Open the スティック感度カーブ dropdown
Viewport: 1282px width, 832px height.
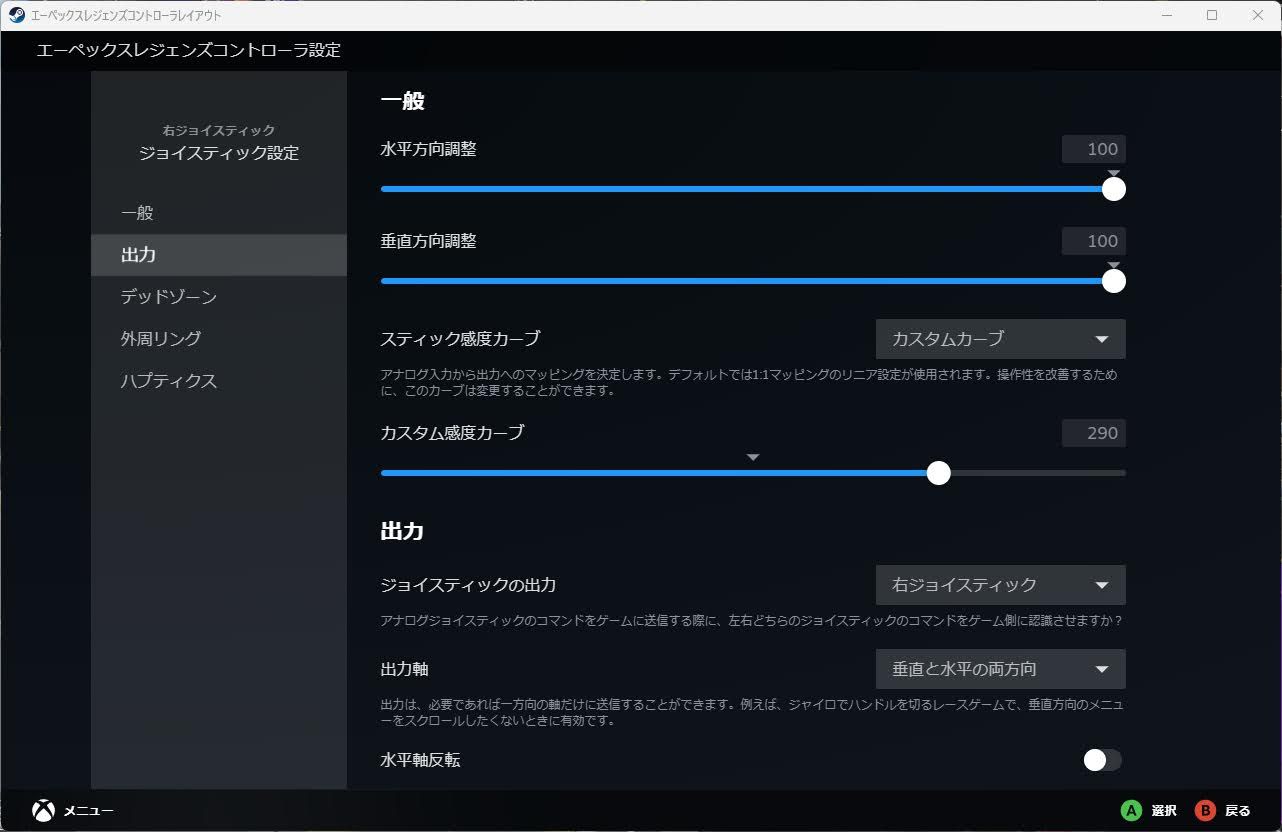(x=1000, y=339)
